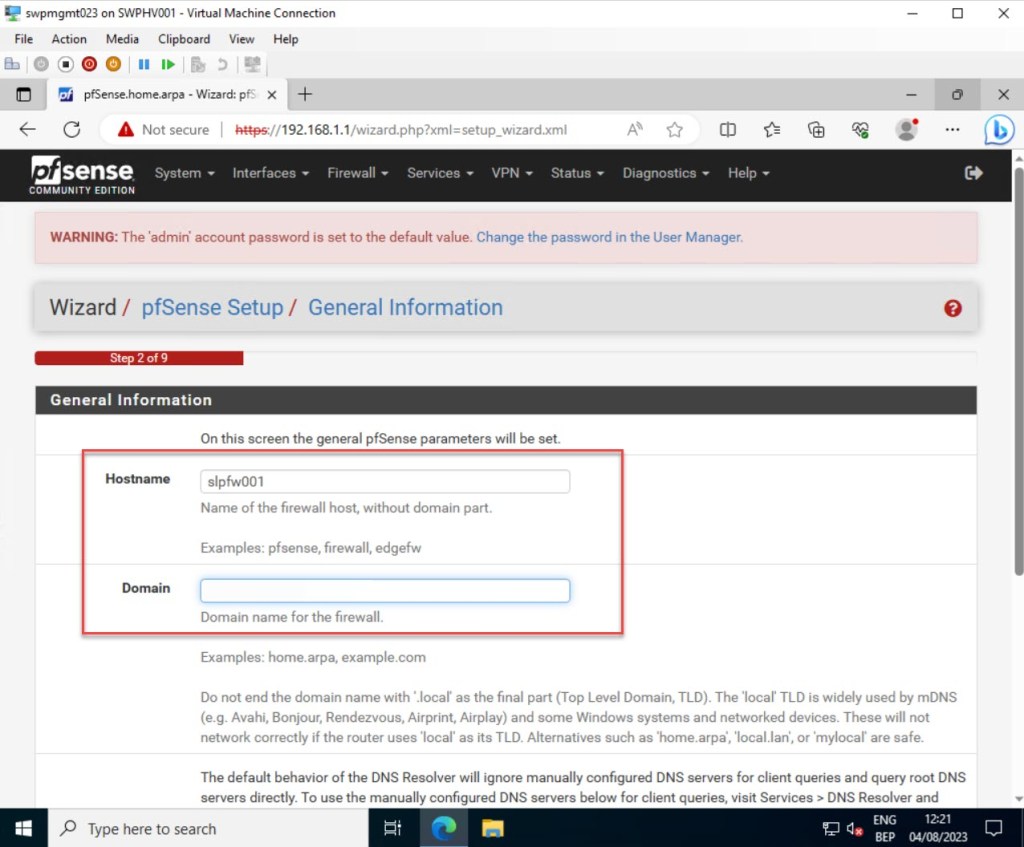The image size is (1024, 847).
Task: Expand the System dropdown menu
Action: (184, 173)
